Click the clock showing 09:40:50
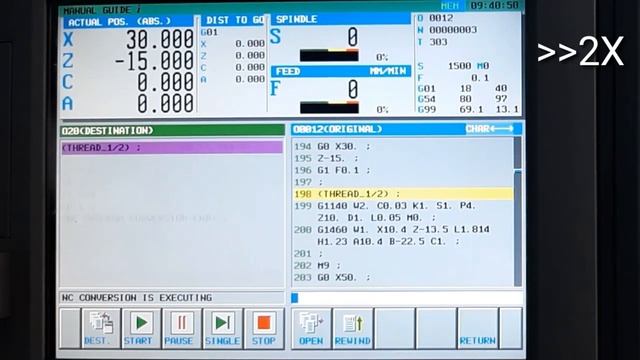This screenshot has height=360, width=640. point(494,5)
